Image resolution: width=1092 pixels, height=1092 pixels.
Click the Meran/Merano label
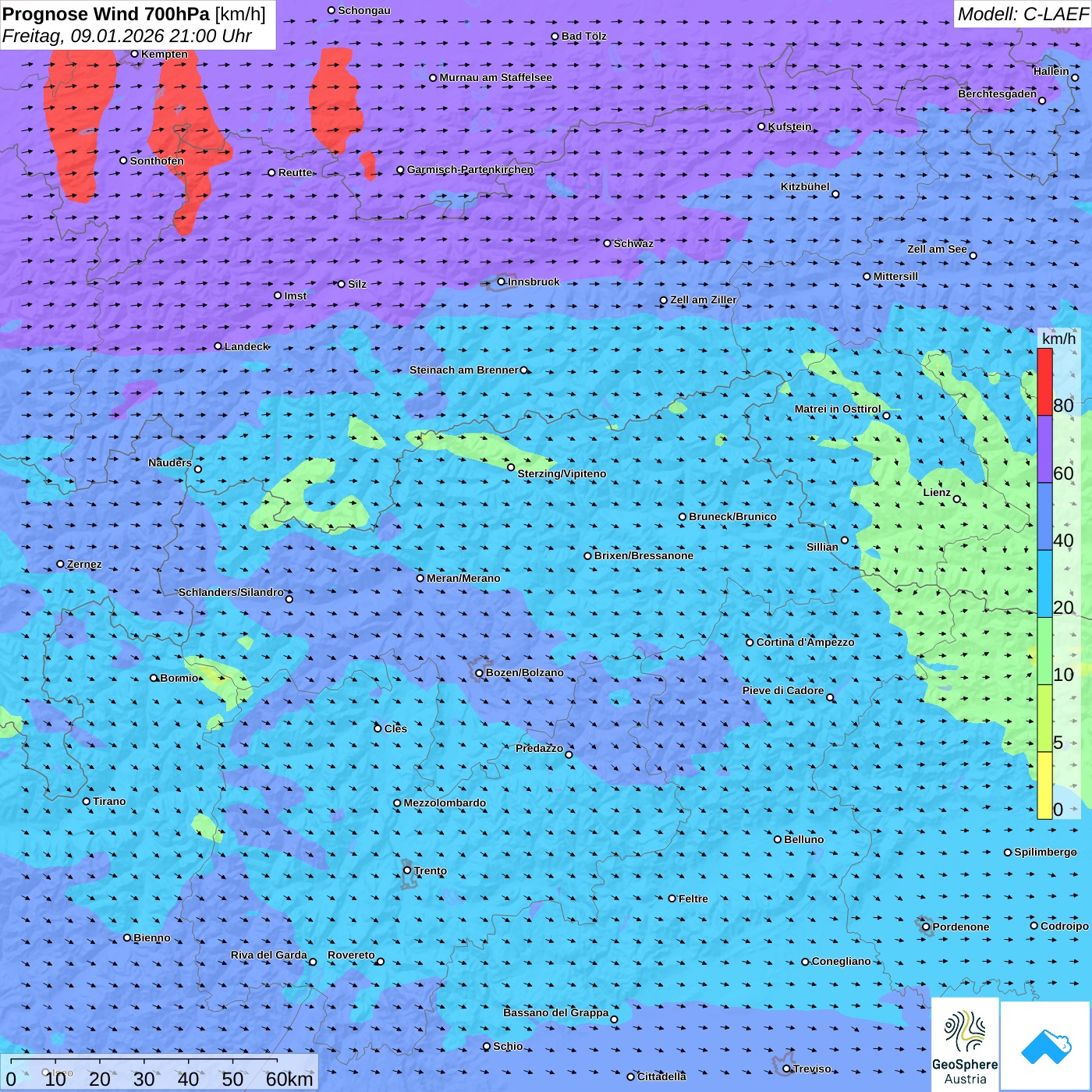point(463,578)
